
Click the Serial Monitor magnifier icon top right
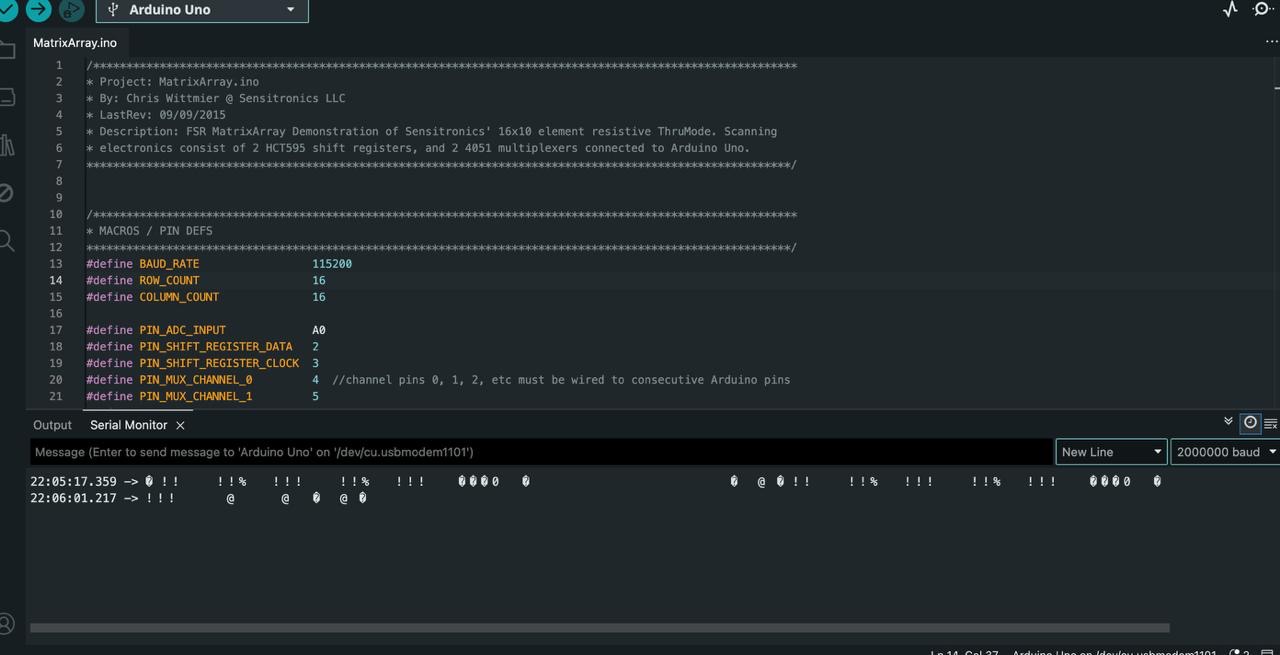point(1262,9)
